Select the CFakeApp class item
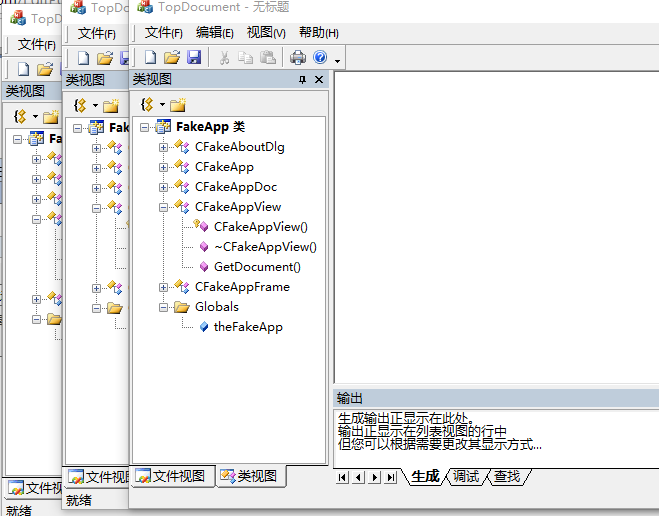 [x=224, y=167]
